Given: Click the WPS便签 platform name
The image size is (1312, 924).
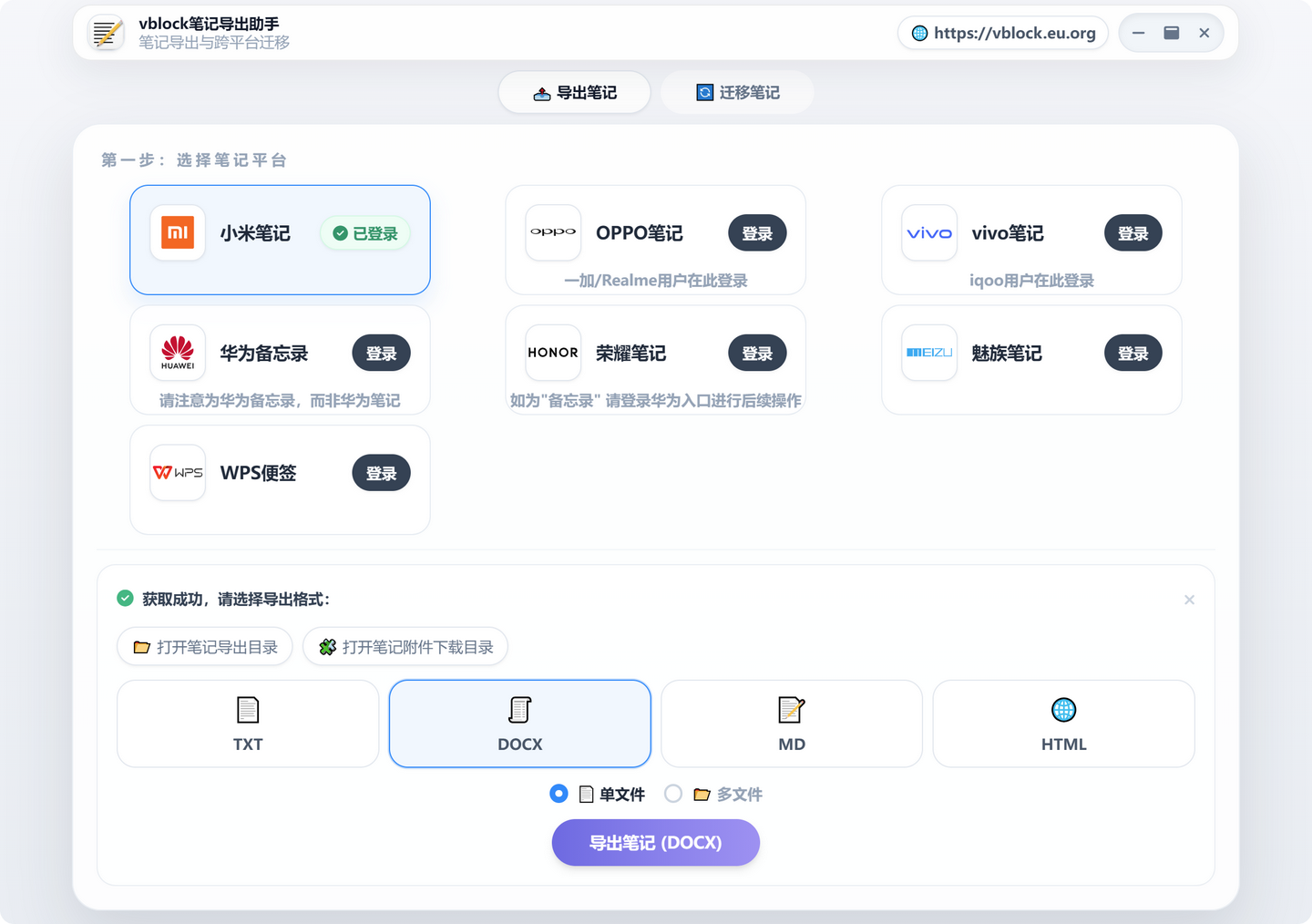Looking at the screenshot, I should coord(259,473).
